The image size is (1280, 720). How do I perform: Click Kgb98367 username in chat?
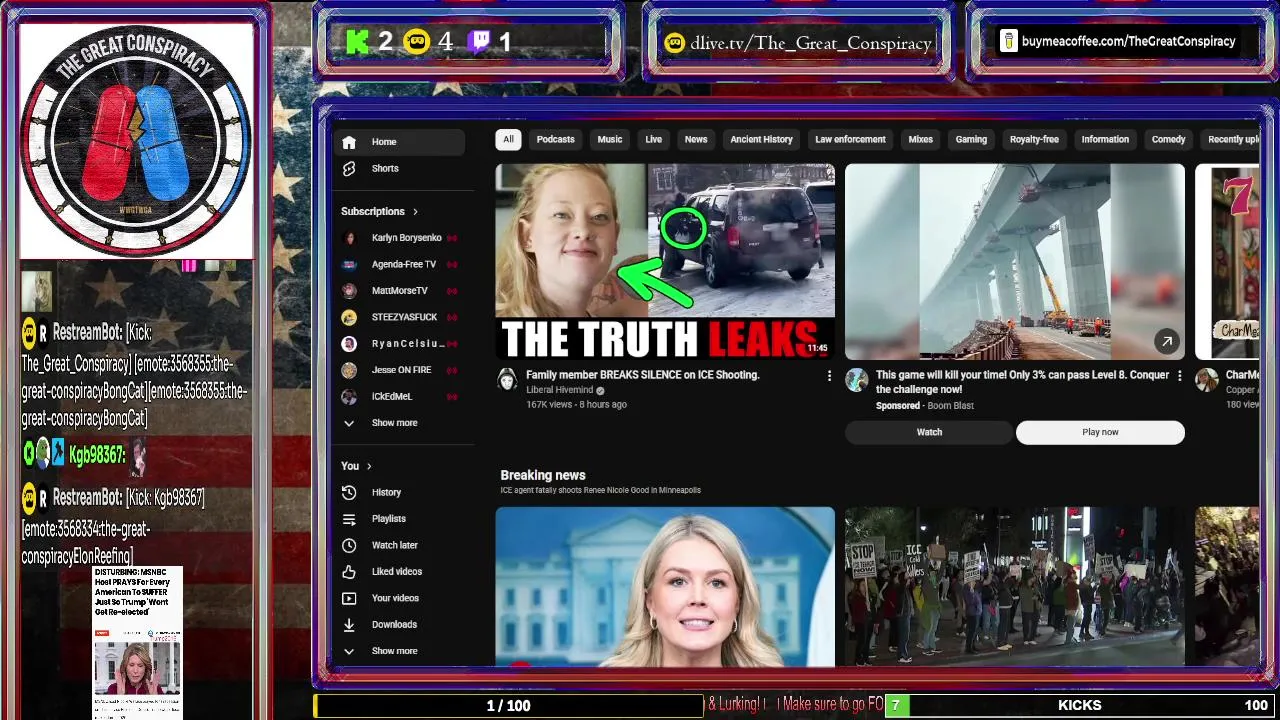click(95, 455)
